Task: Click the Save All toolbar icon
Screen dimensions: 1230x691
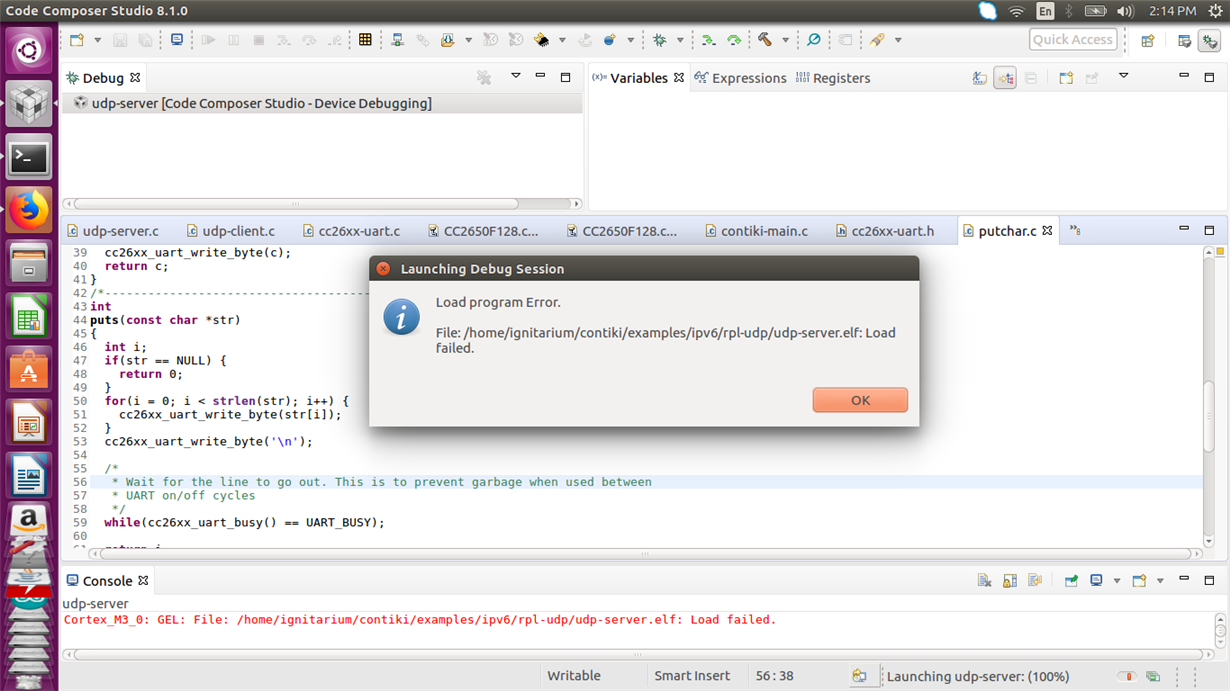Action: tap(146, 40)
